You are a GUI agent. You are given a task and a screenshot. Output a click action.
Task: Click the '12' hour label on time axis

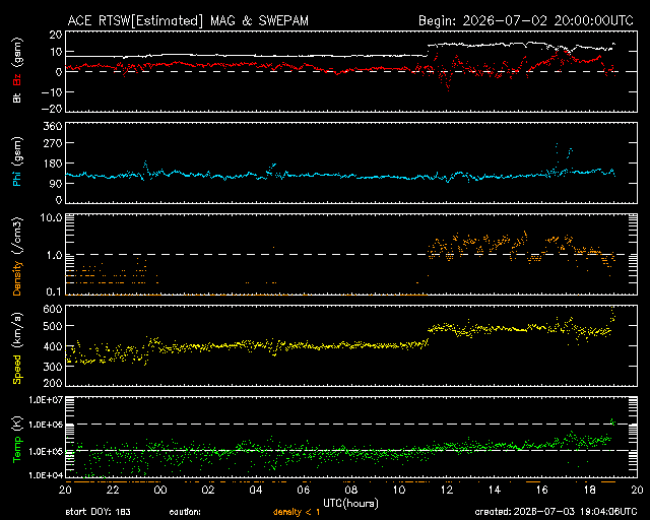tap(447, 490)
